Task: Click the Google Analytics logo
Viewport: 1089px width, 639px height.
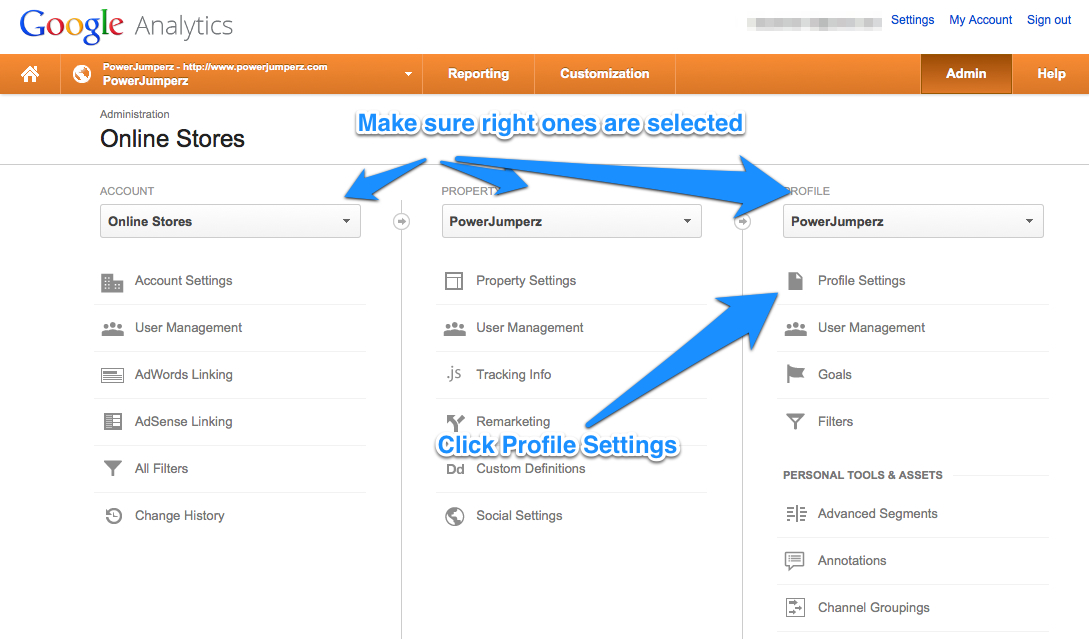Action: (x=126, y=26)
